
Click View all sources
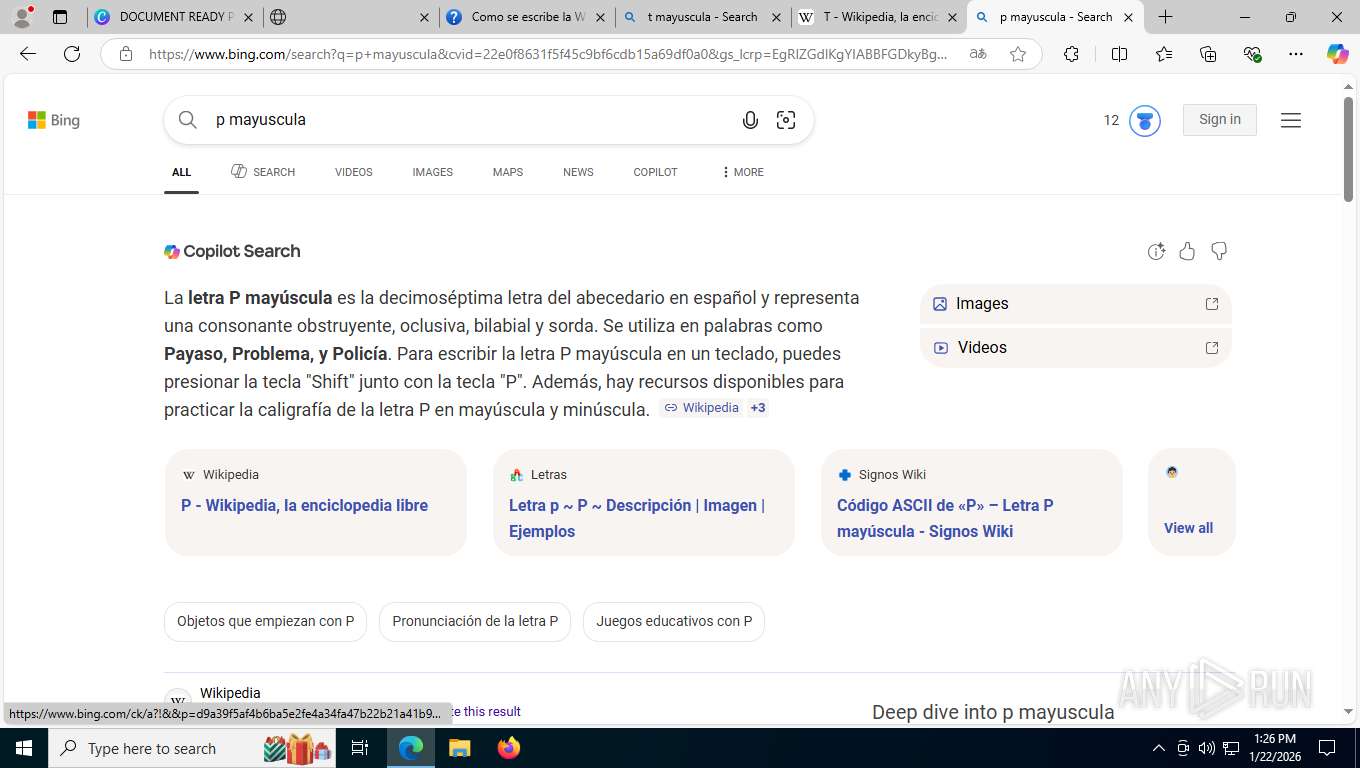pyautogui.click(x=1188, y=528)
